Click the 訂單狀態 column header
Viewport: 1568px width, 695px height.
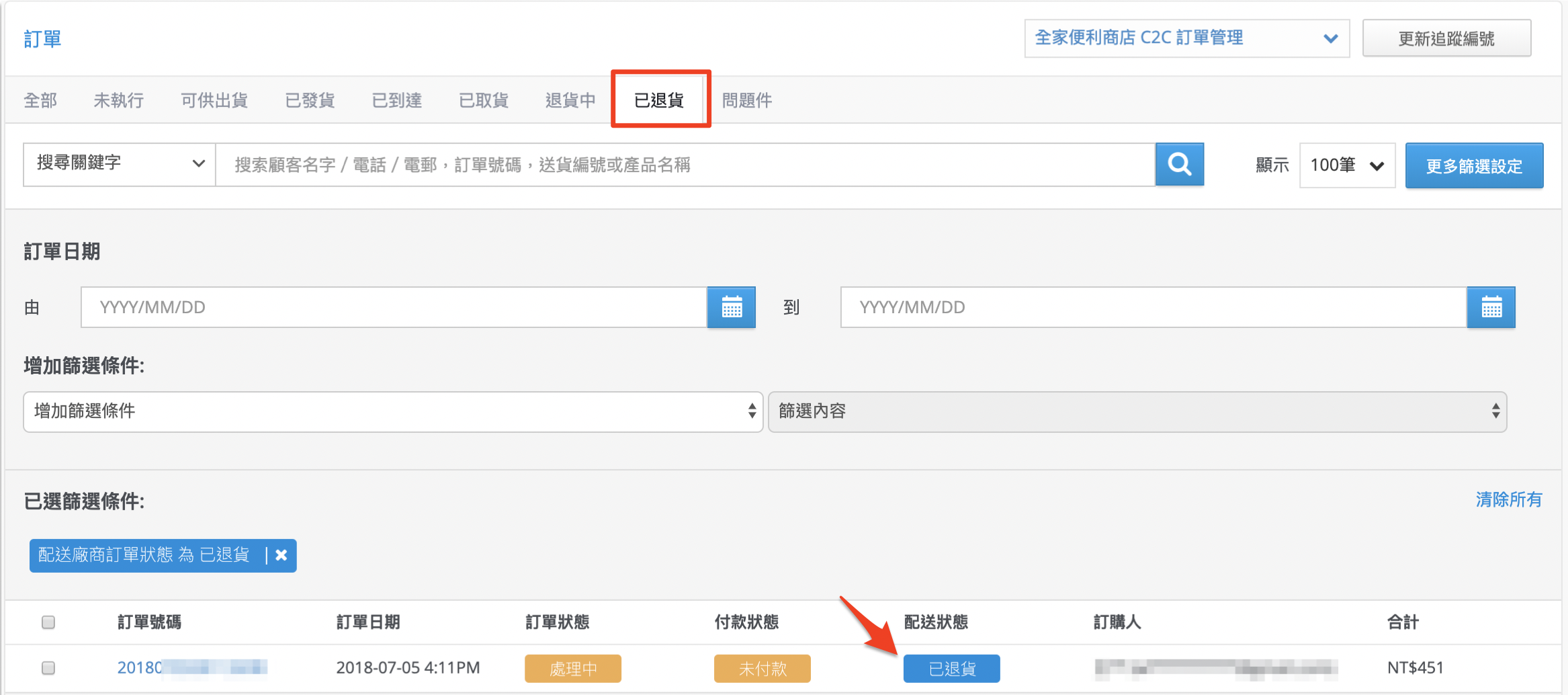[x=558, y=622]
